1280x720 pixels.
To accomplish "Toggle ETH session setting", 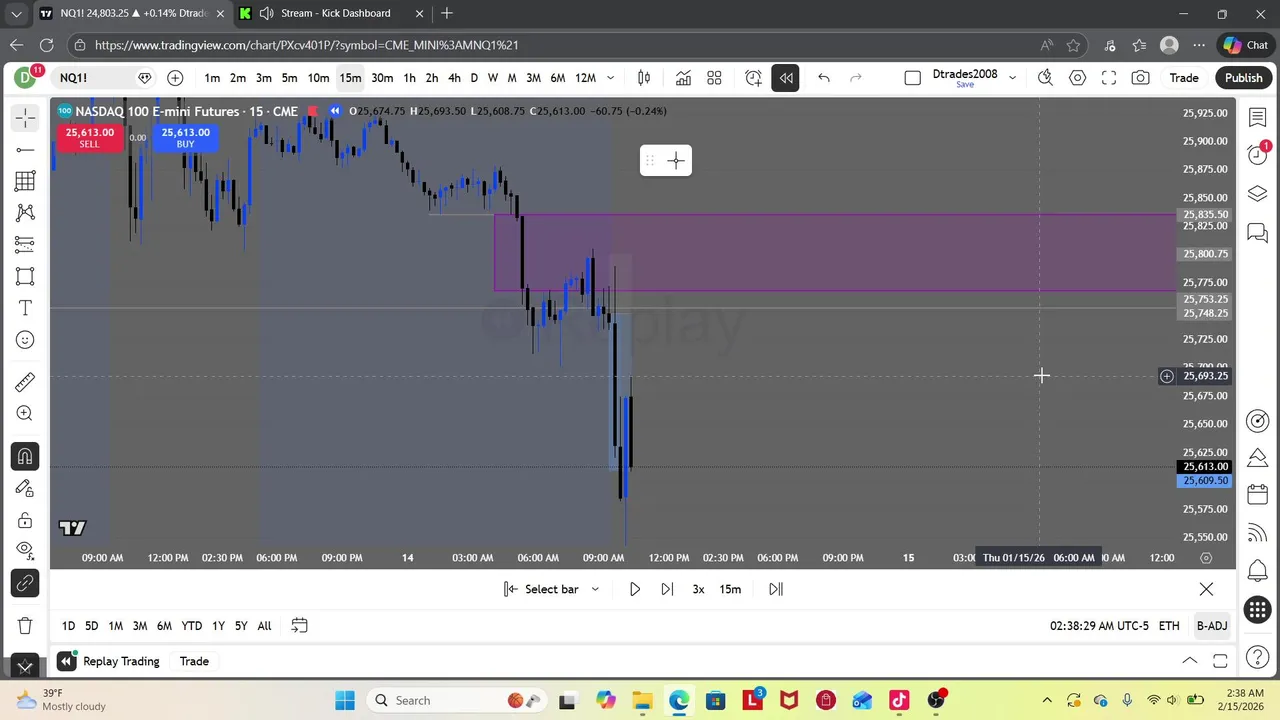I will click(1169, 626).
